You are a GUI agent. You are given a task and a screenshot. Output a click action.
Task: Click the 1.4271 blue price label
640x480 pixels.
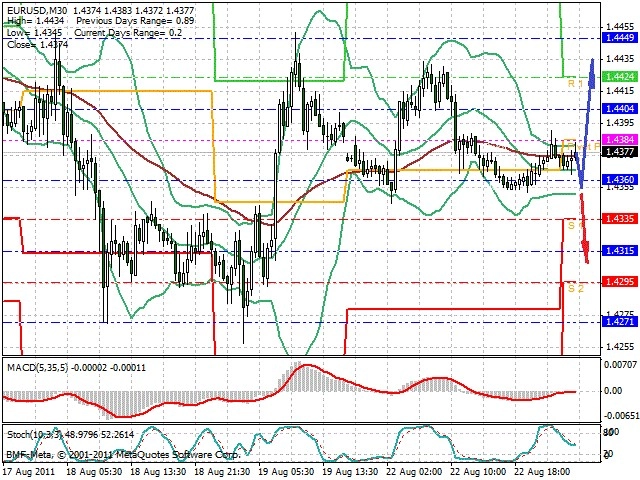pyautogui.click(x=620, y=322)
